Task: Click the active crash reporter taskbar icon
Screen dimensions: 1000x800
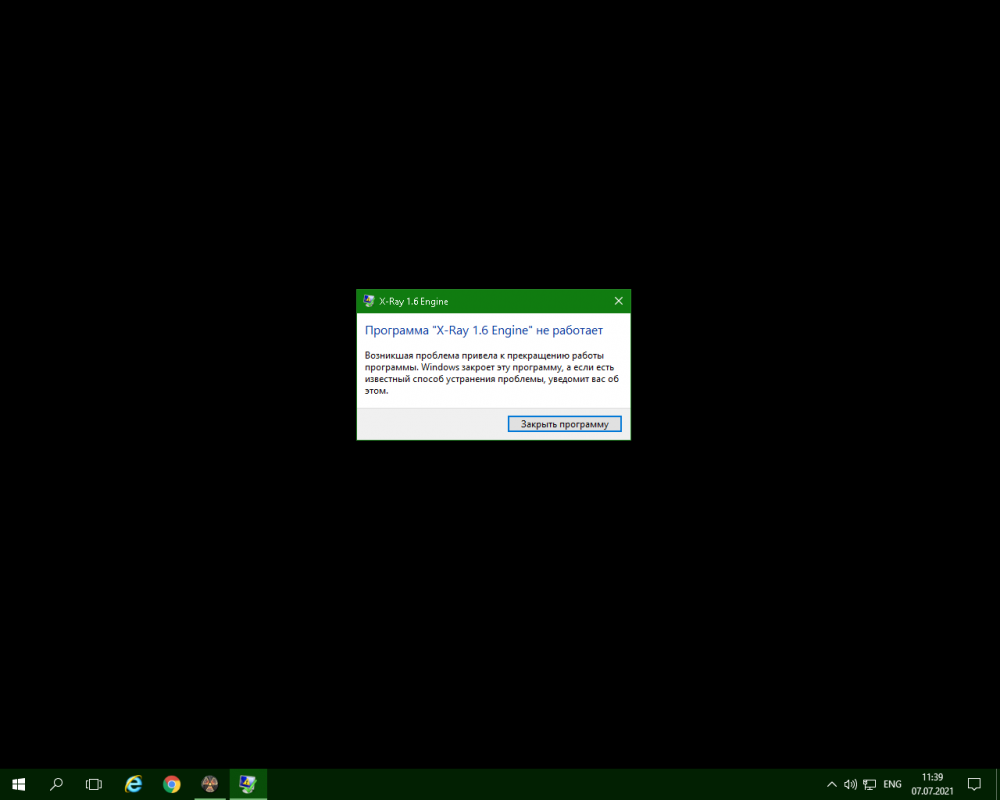Action: [x=247, y=784]
